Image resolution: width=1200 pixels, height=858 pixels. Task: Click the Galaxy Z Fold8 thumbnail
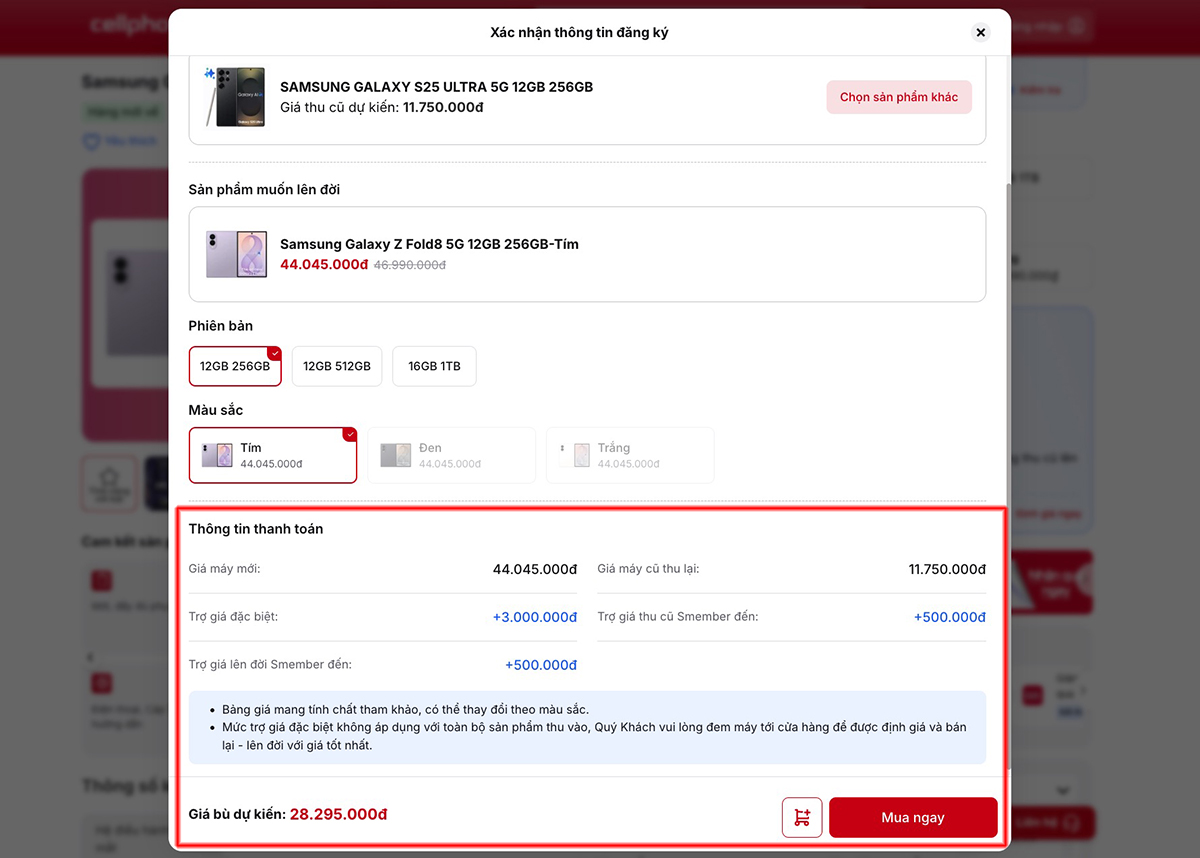click(237, 254)
